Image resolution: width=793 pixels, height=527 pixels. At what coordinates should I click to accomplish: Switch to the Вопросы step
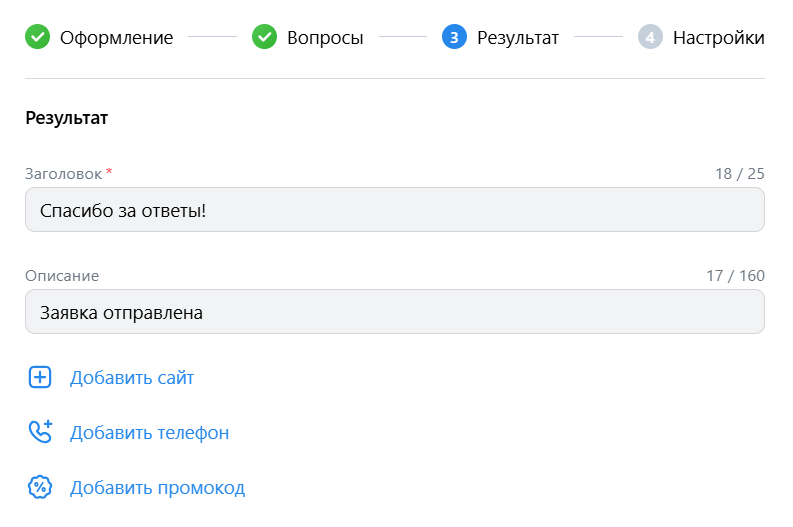pos(325,38)
